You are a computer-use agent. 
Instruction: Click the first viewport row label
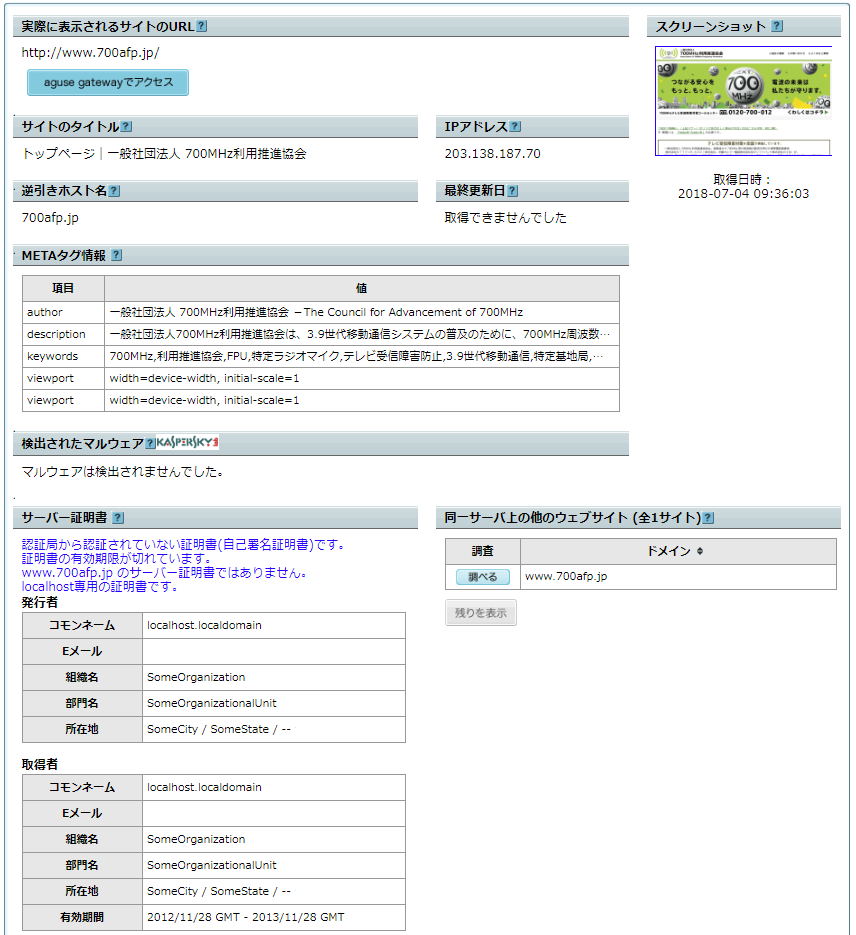click(x=50, y=378)
